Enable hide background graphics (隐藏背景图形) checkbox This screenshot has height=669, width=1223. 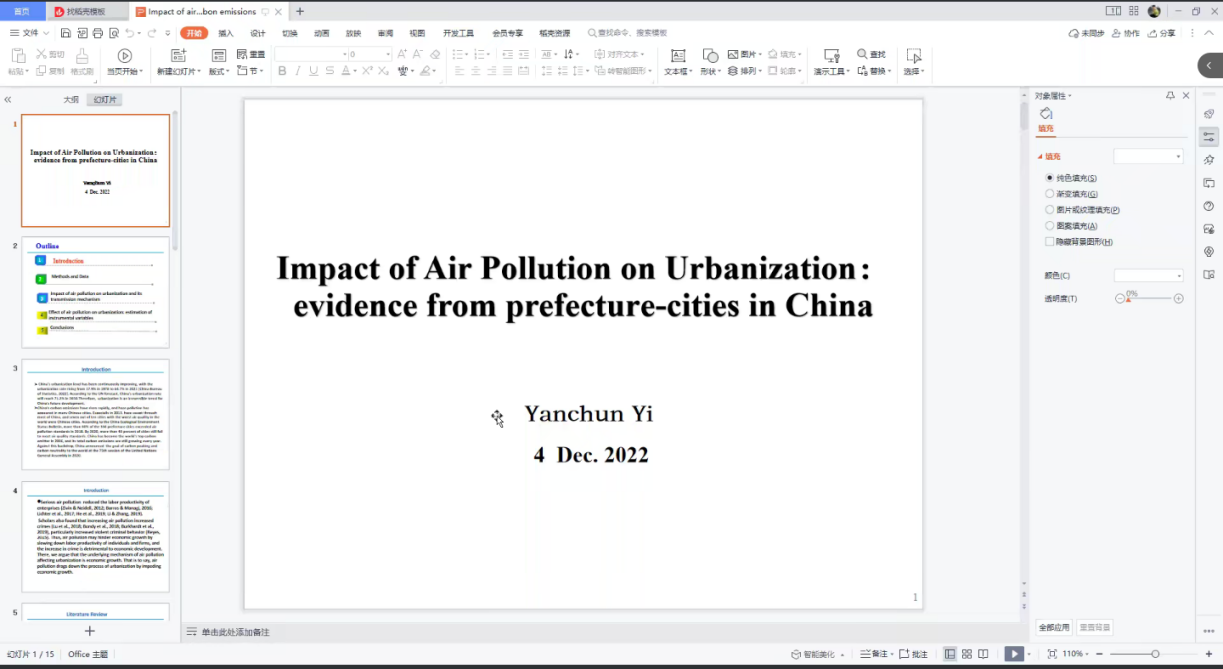(x=1050, y=242)
